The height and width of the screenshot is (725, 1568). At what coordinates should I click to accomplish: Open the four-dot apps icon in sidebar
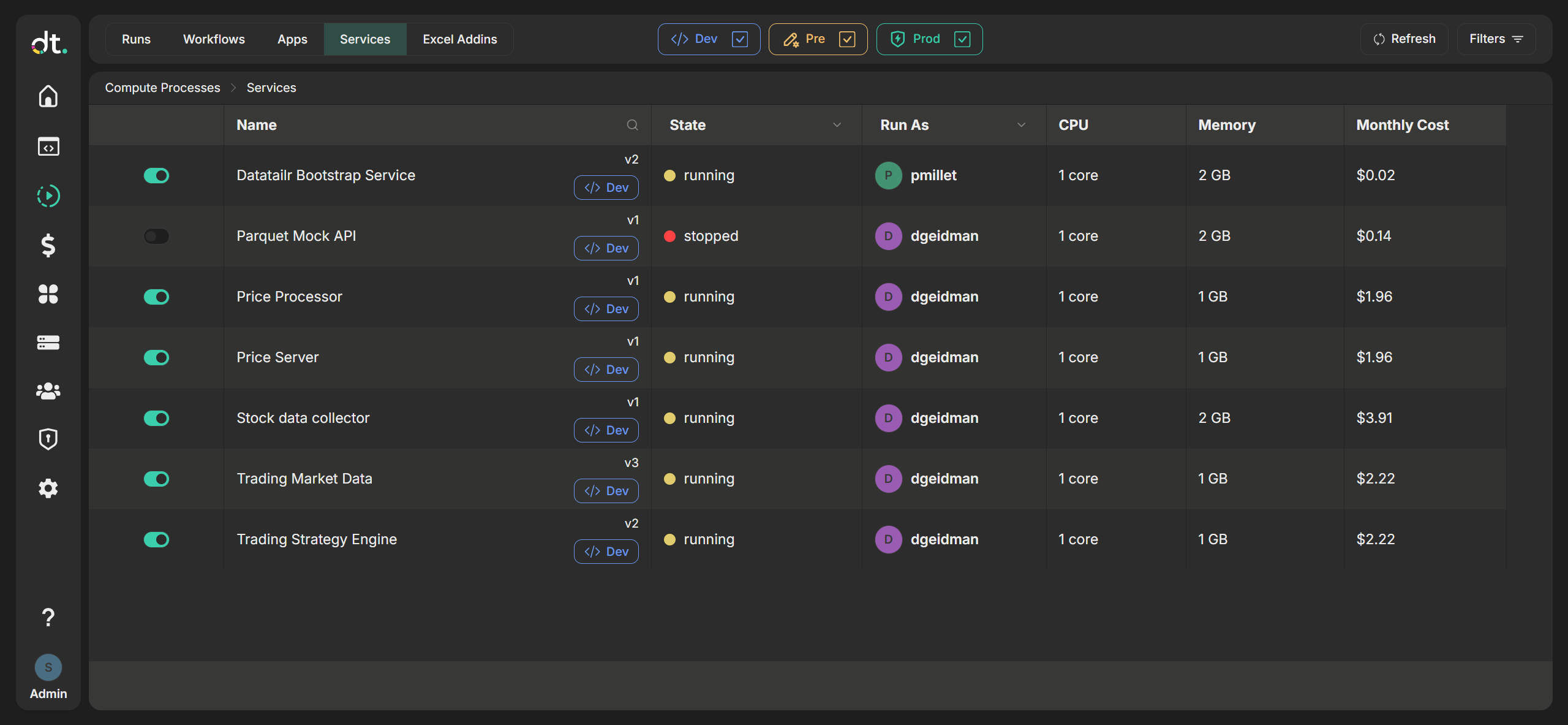pos(48,294)
